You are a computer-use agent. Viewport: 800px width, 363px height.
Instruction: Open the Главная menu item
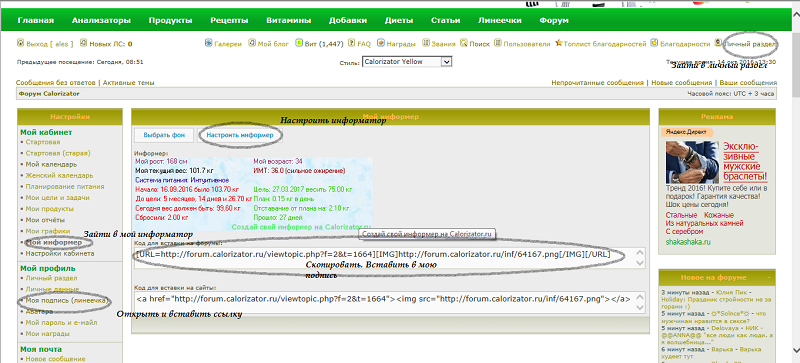tap(36, 21)
